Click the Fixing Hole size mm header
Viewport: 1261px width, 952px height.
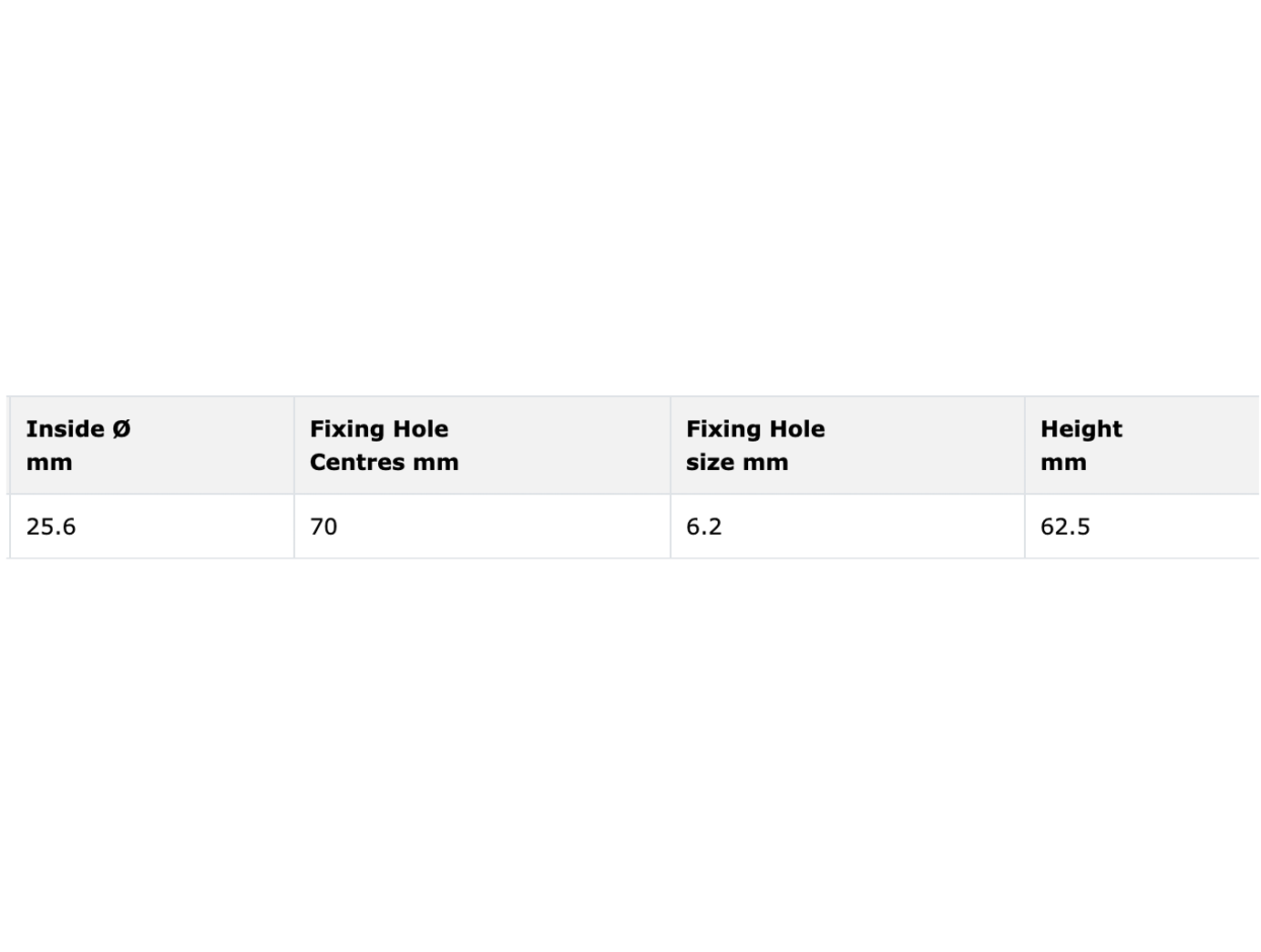click(847, 445)
